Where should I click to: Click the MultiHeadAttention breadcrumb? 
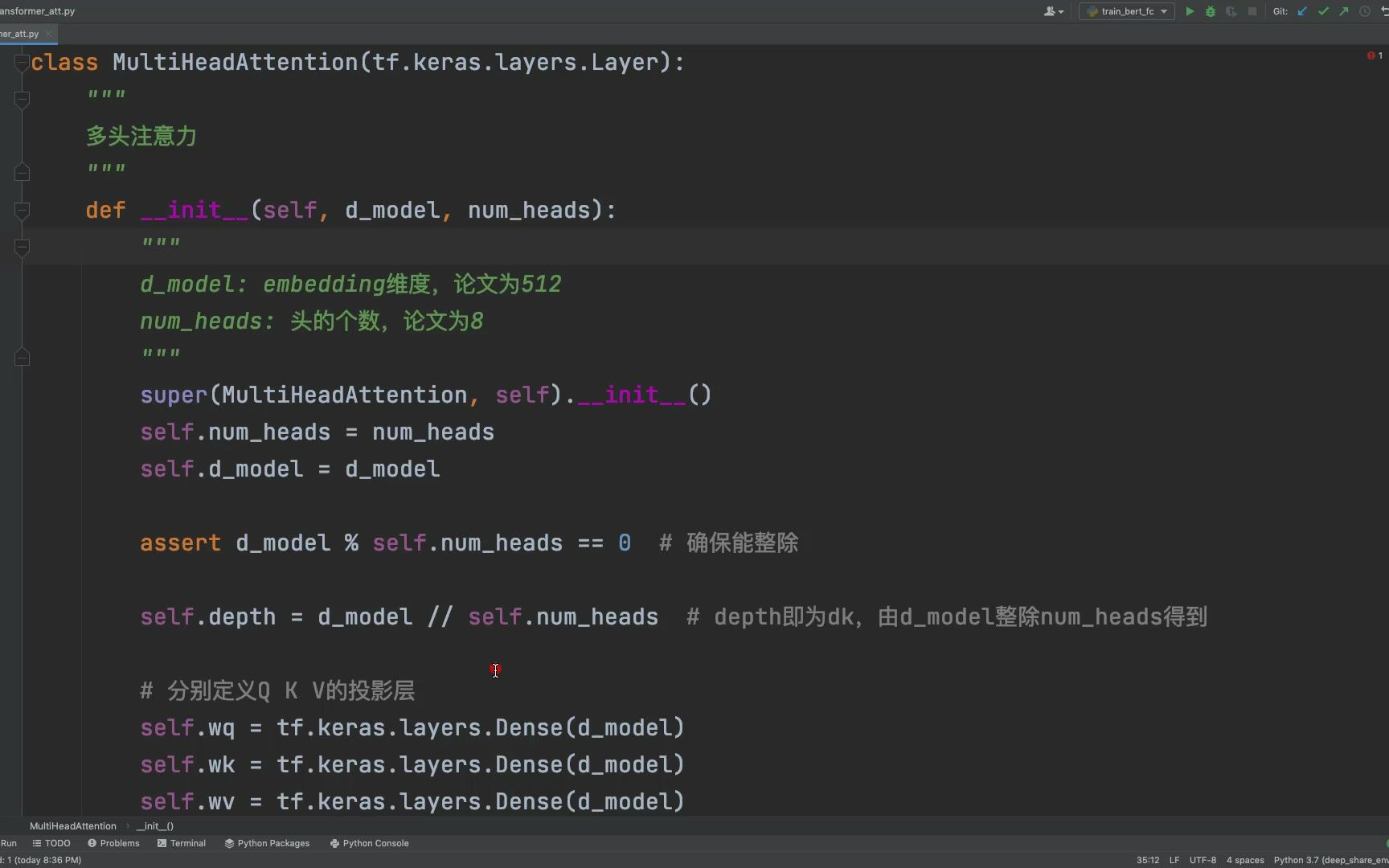(73, 826)
